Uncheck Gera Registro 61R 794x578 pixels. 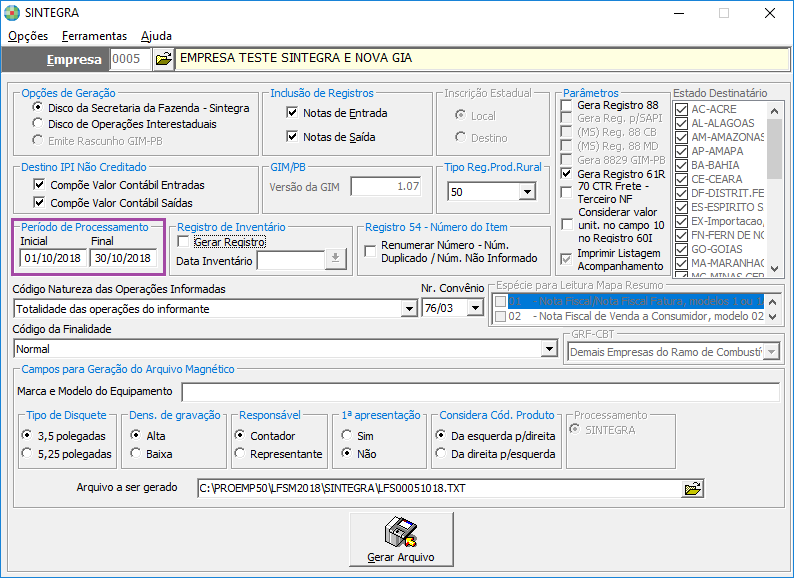567,174
